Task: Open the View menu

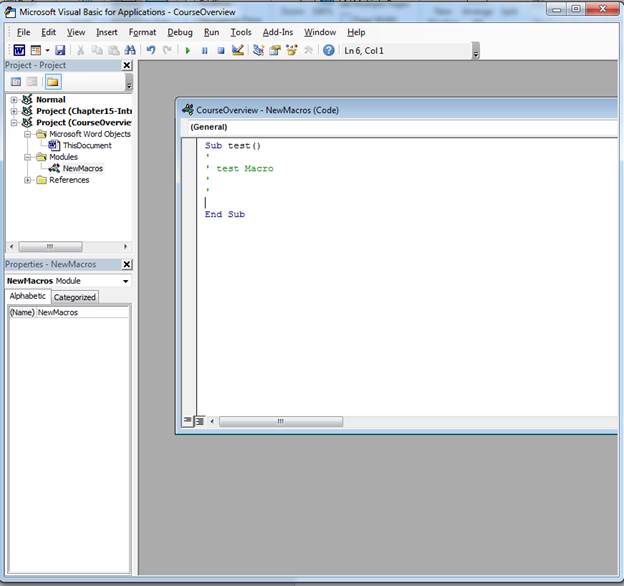Action: tap(76, 32)
